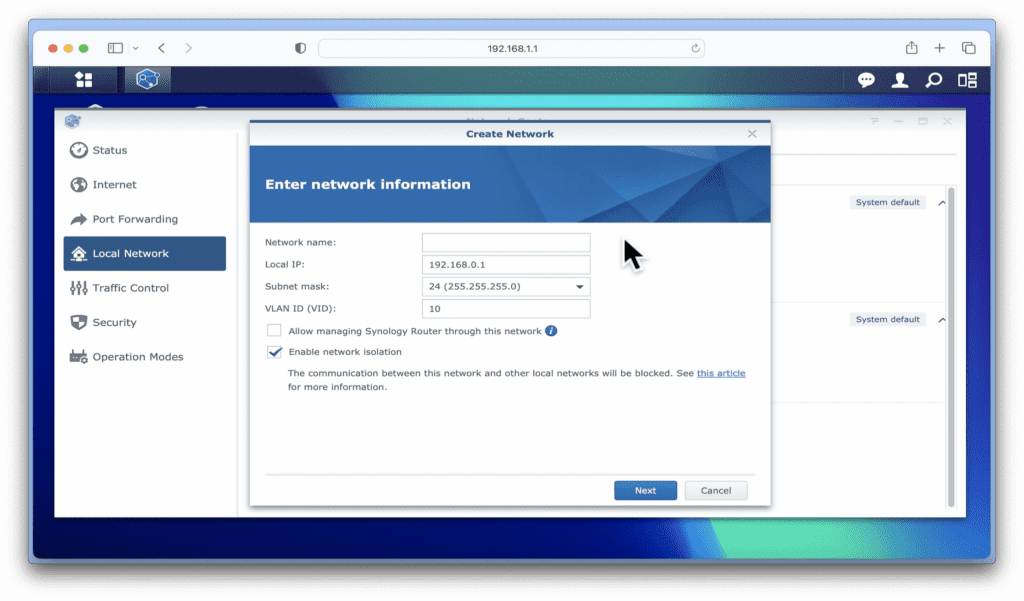This screenshot has width=1024, height=601.
Task: Click the second System default badge
Action: point(888,319)
